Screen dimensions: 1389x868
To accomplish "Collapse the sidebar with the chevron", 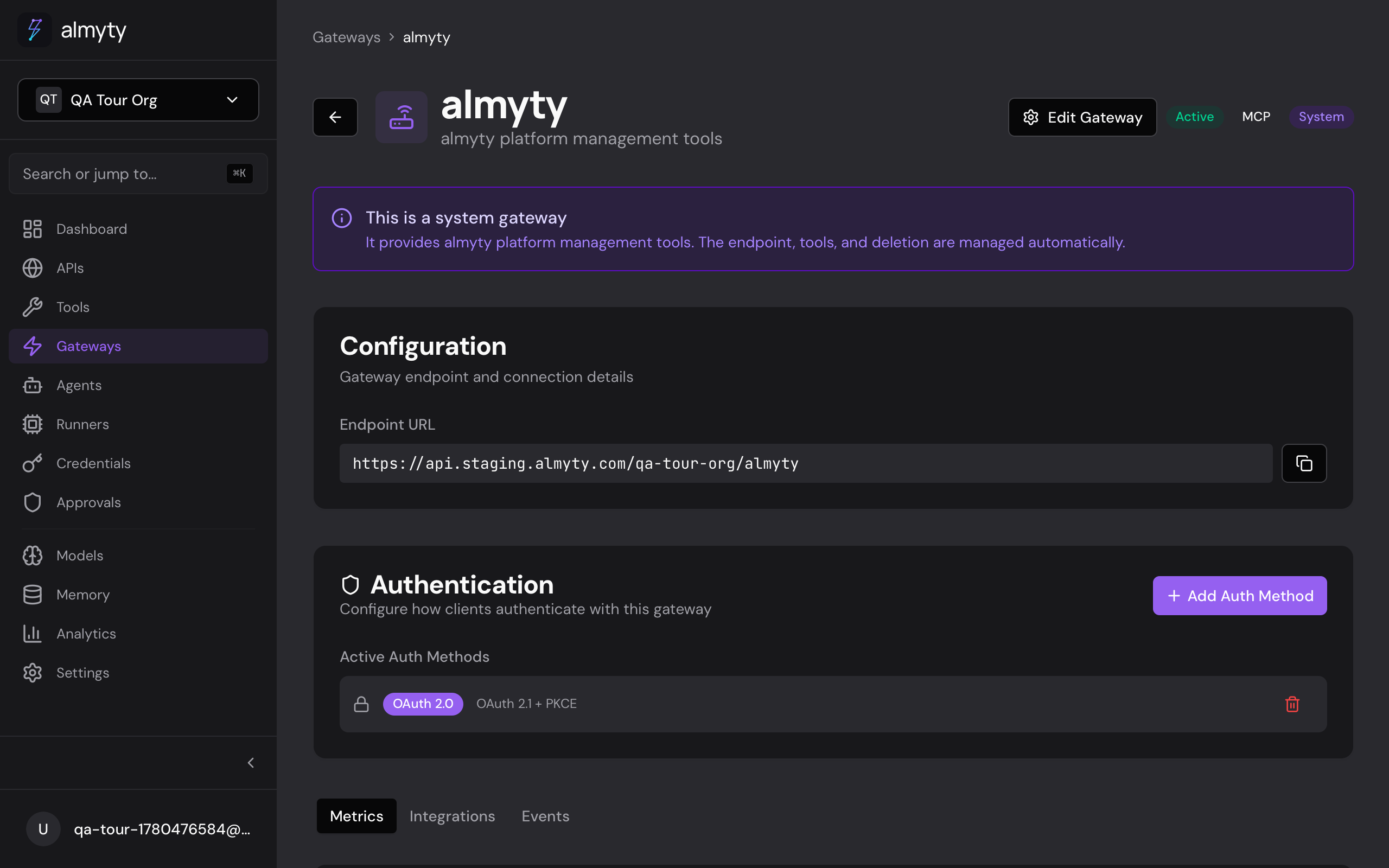I will click(251, 763).
